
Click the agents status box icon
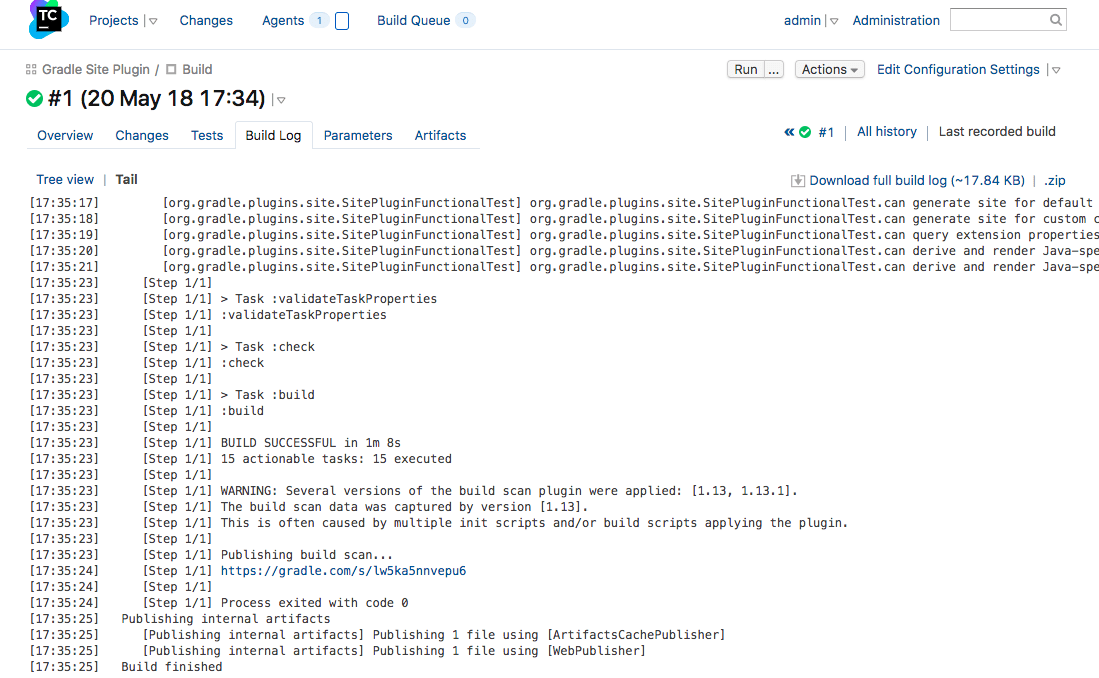point(342,21)
